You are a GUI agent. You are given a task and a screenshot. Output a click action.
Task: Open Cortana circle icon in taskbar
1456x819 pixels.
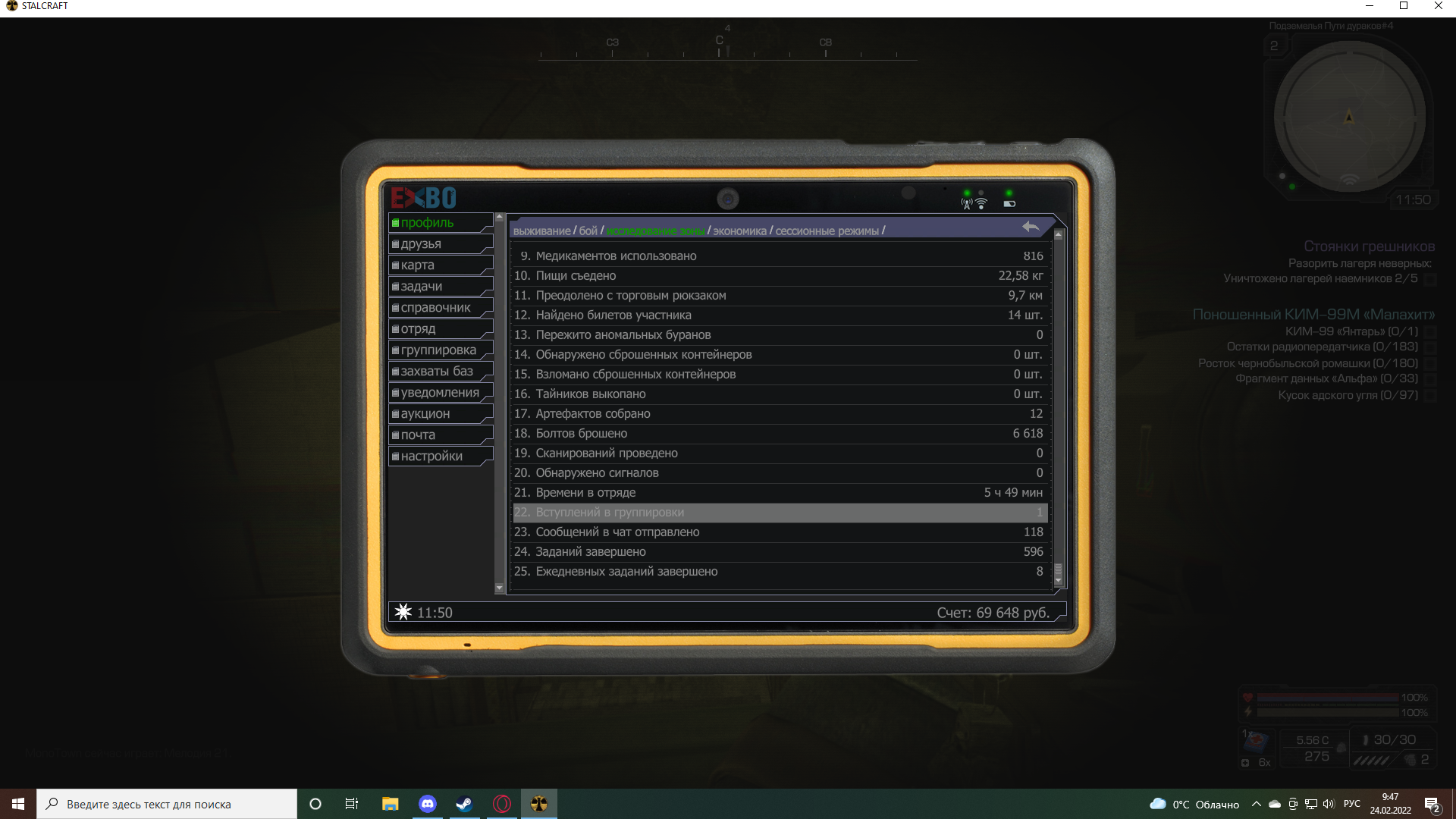[315, 804]
